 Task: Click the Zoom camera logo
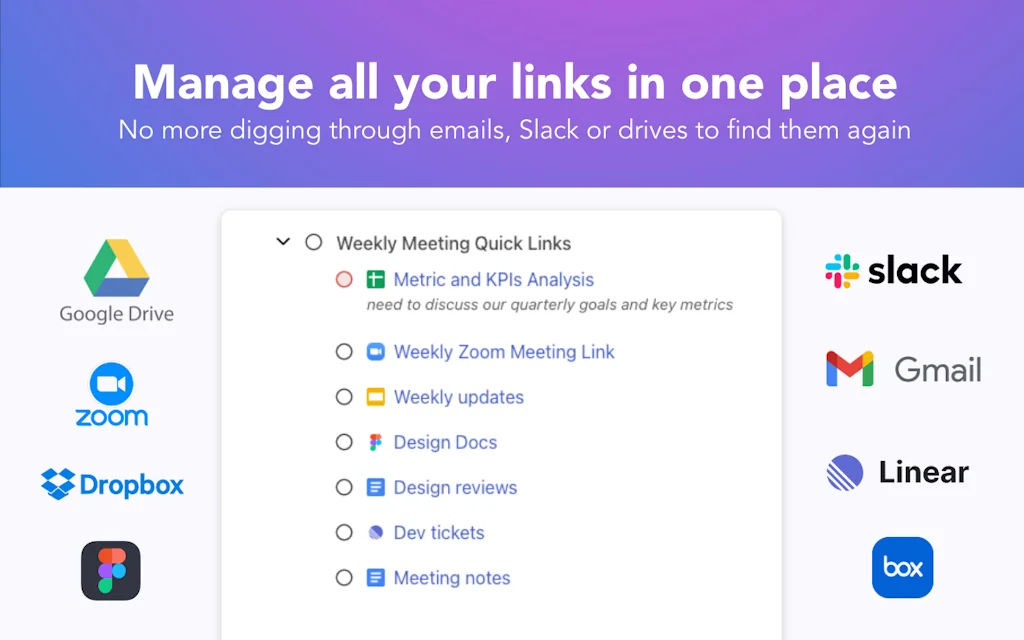click(x=111, y=384)
